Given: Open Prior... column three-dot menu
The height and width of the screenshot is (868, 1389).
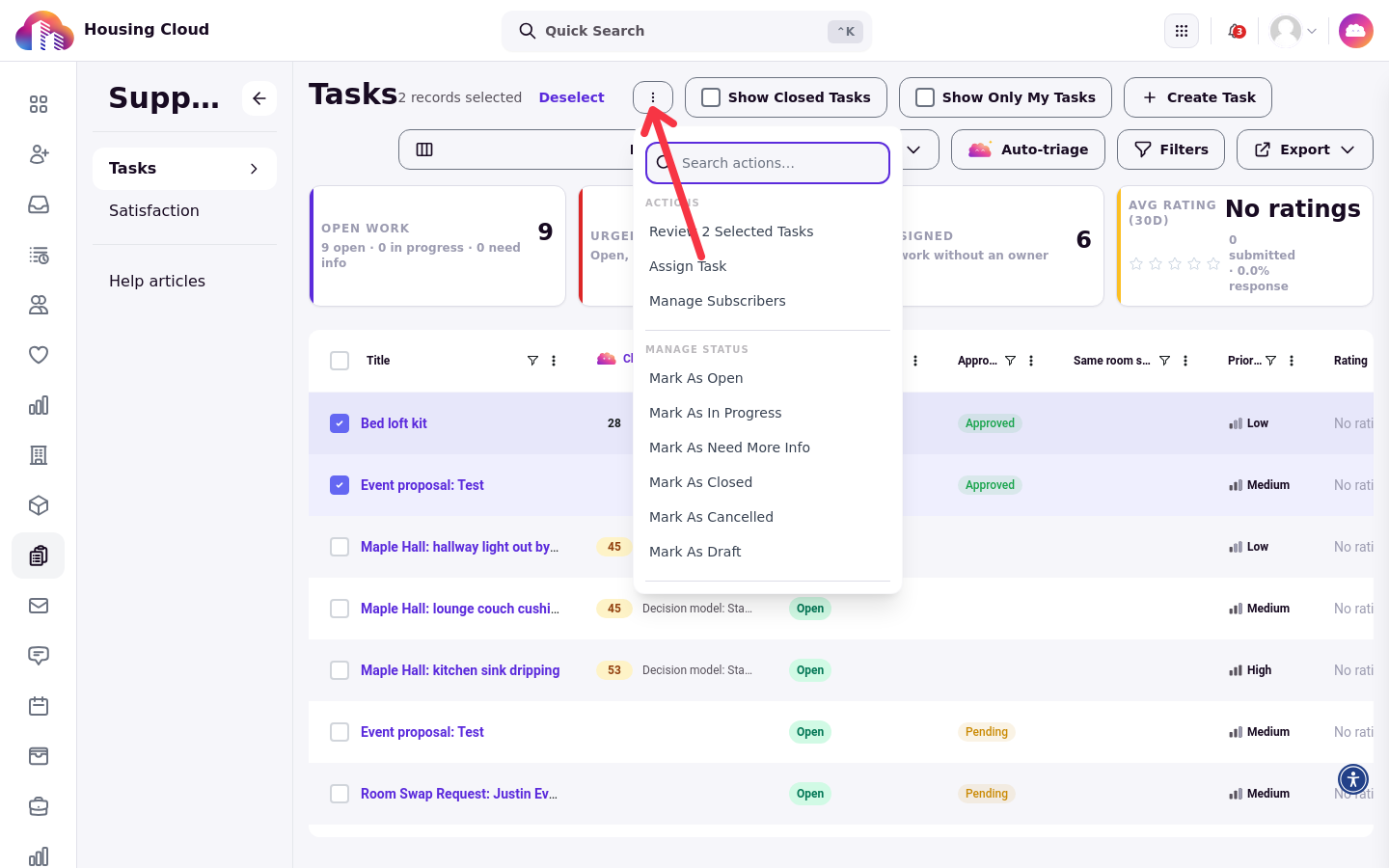Looking at the screenshot, I should click(x=1292, y=361).
